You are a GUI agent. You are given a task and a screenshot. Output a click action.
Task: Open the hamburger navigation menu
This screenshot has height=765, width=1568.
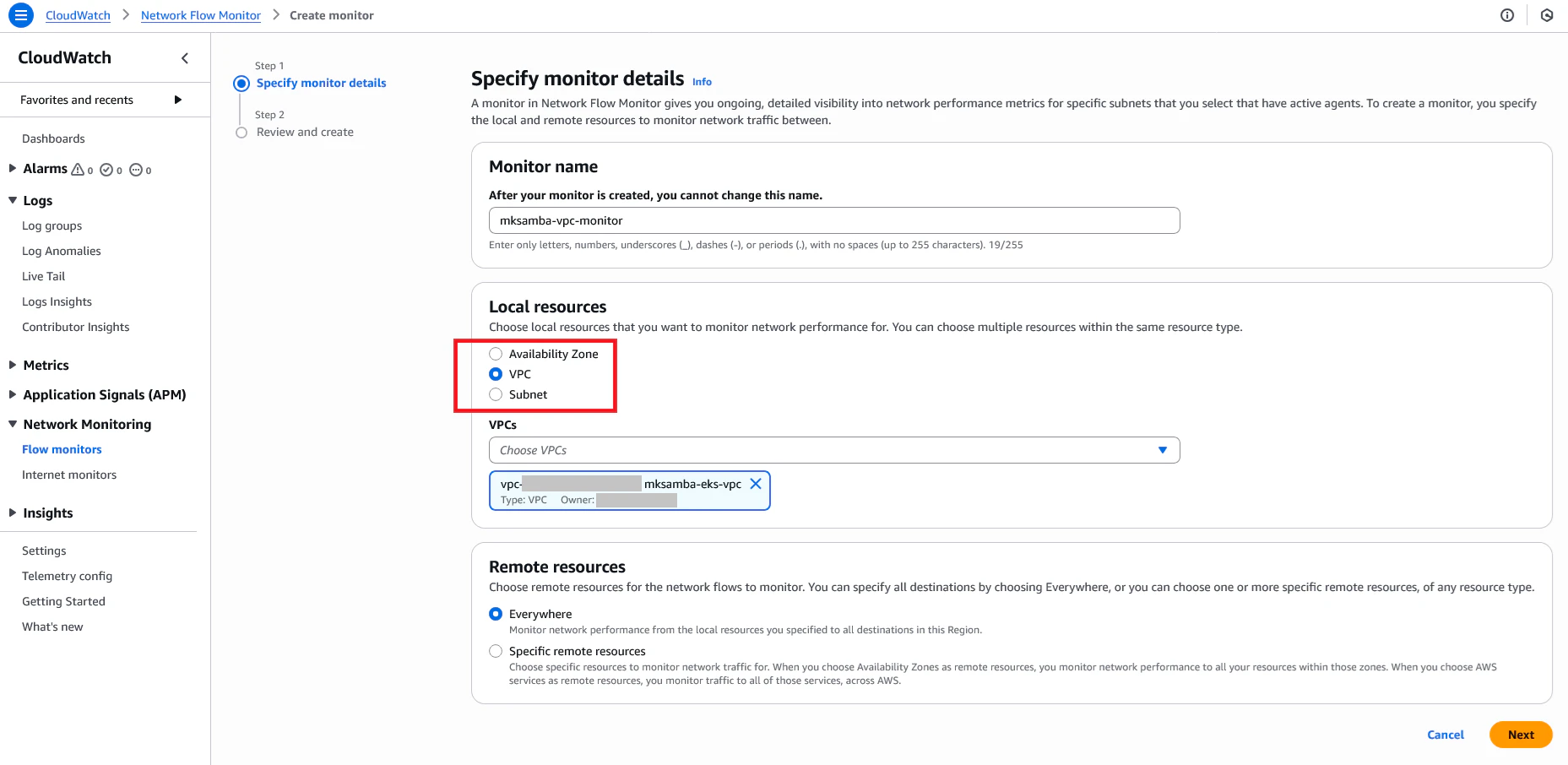(x=21, y=15)
